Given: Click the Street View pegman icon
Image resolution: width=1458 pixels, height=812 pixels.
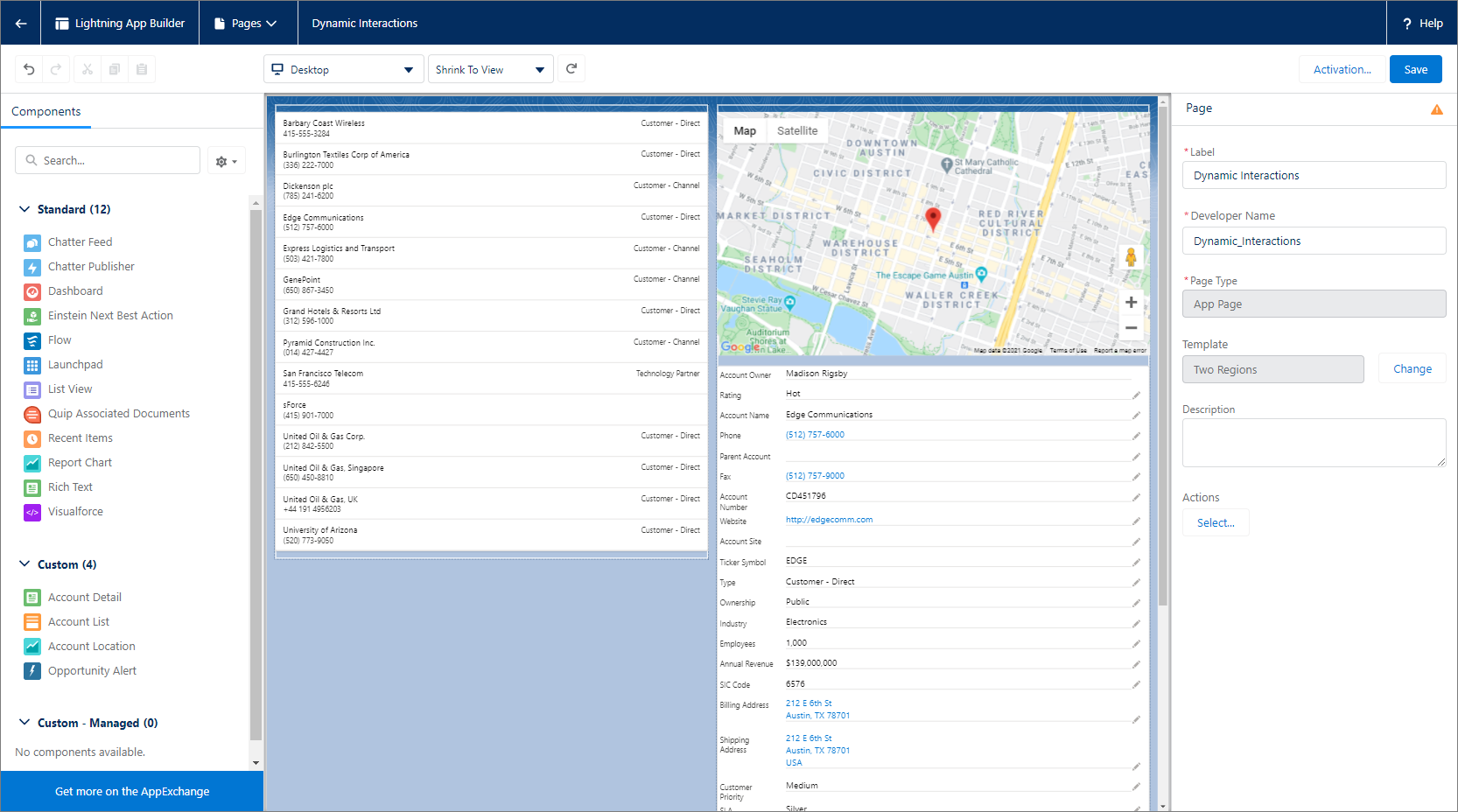Looking at the screenshot, I should tap(1131, 257).
